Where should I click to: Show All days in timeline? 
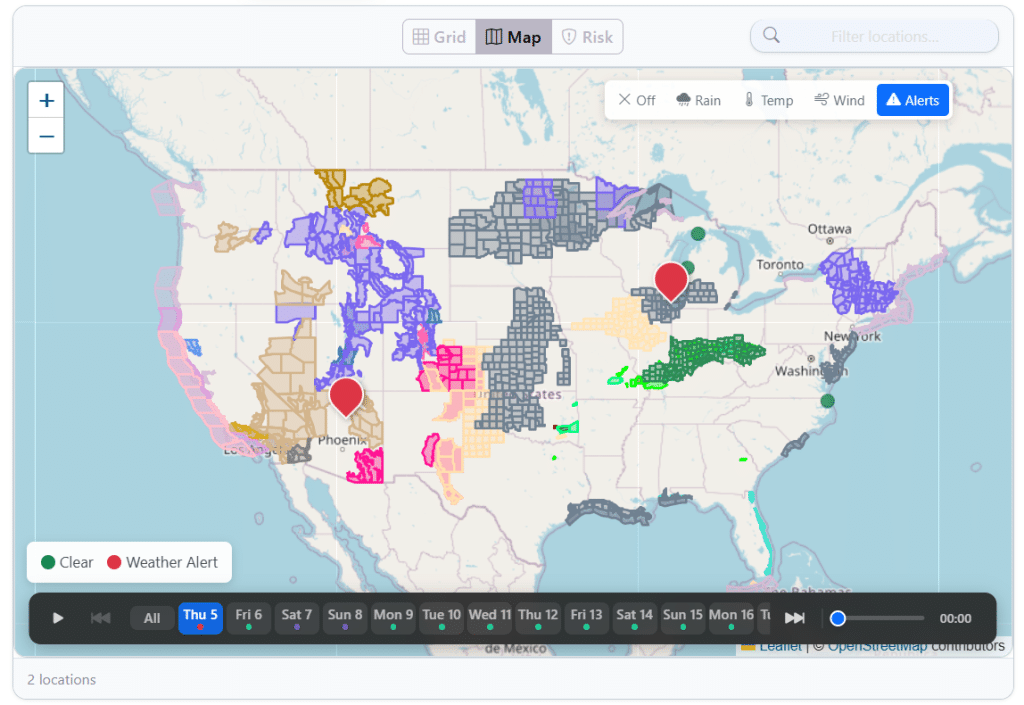point(152,618)
